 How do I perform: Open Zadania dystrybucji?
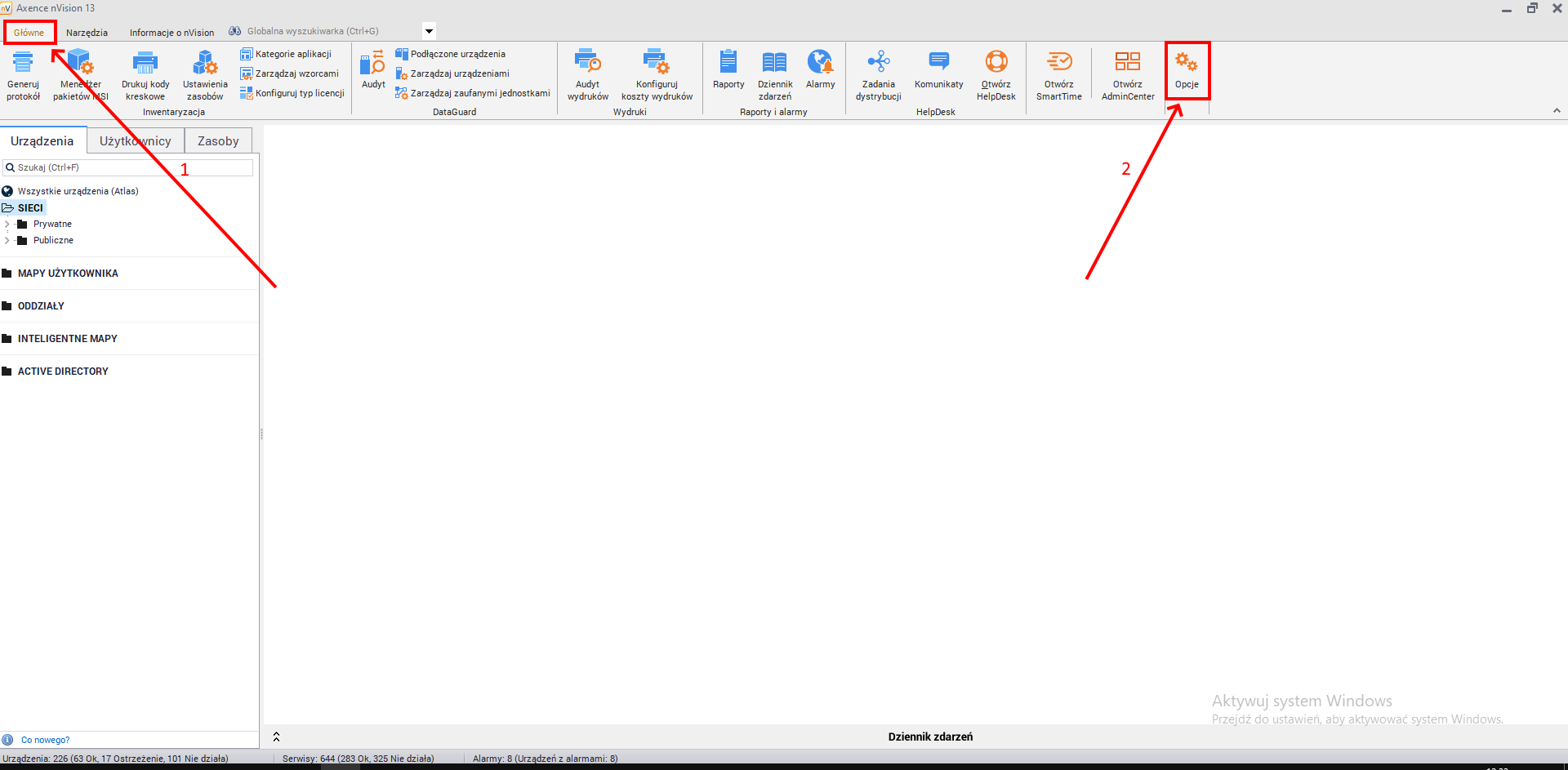point(878,63)
